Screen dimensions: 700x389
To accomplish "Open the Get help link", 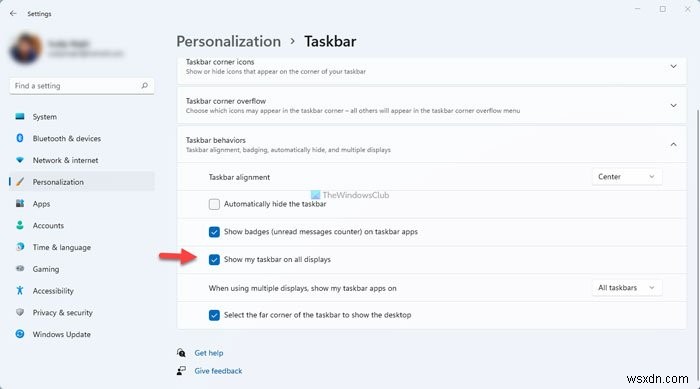I will 208,353.
